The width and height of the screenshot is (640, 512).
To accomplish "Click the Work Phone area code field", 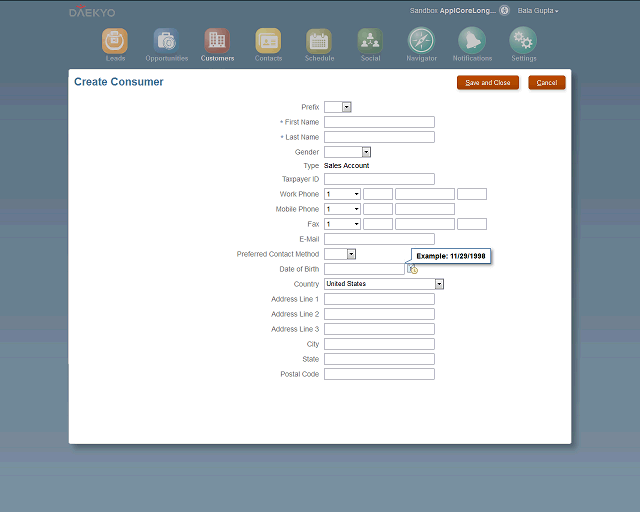I will pyautogui.click(x=378, y=194).
